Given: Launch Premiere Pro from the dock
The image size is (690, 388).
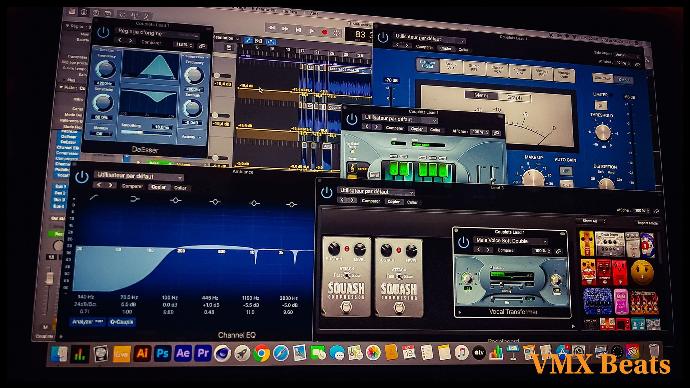Looking at the screenshot, I should pos(203,353).
